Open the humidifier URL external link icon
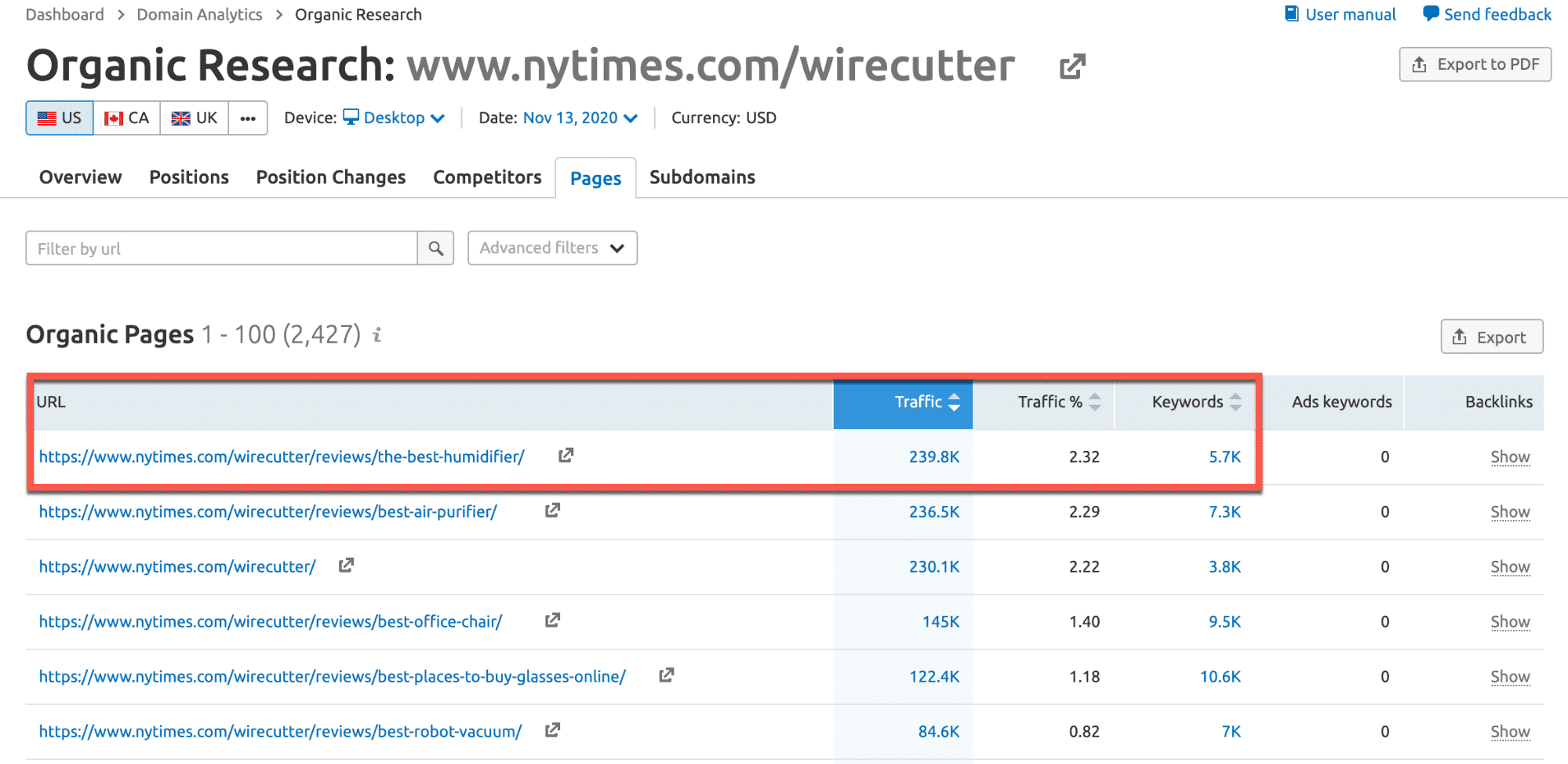 coord(566,455)
